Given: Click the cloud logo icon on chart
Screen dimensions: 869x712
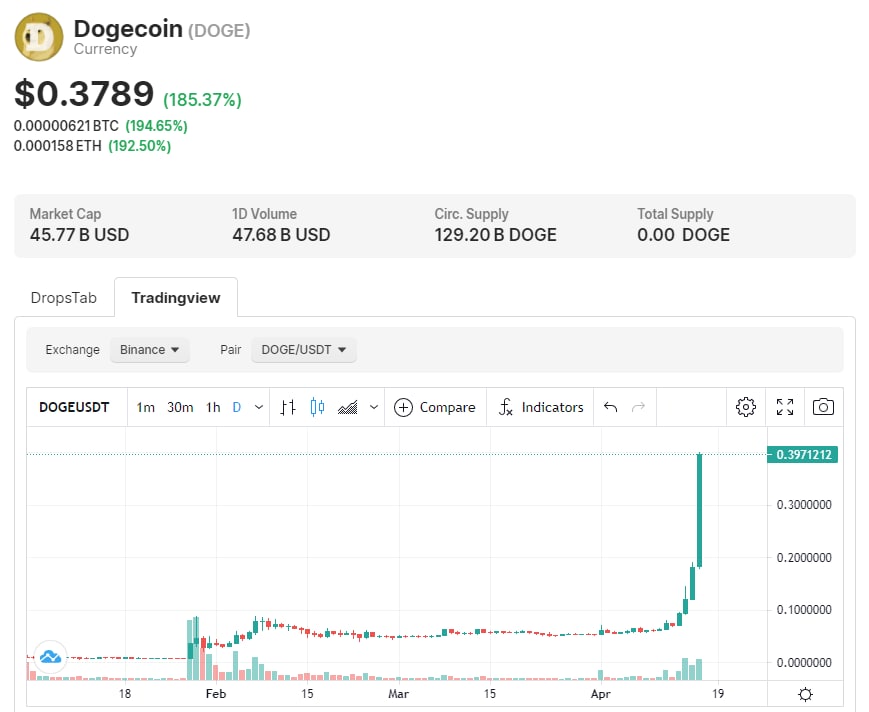Looking at the screenshot, I should [x=50, y=657].
